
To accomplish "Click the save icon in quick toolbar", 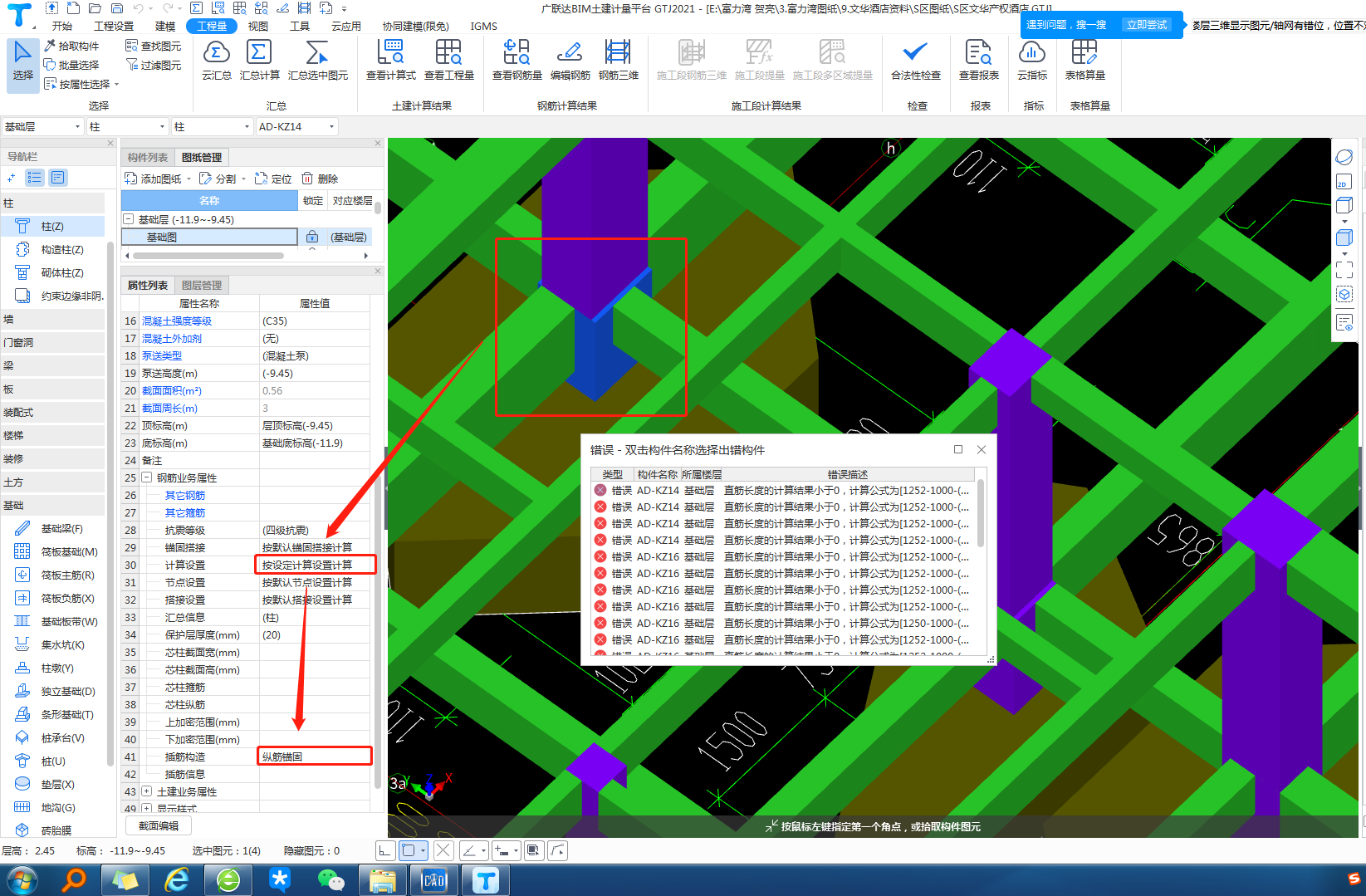I will coord(116,8).
